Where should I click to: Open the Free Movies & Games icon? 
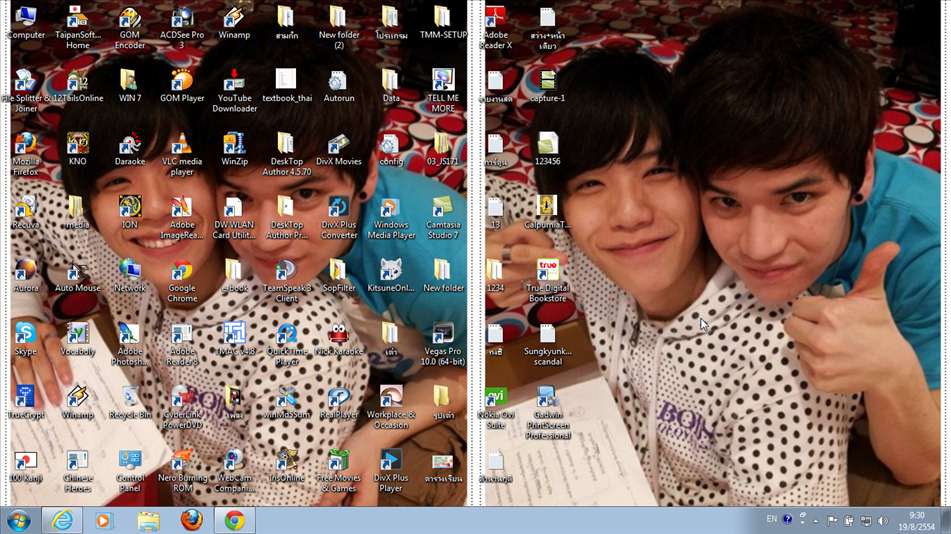click(x=338, y=471)
